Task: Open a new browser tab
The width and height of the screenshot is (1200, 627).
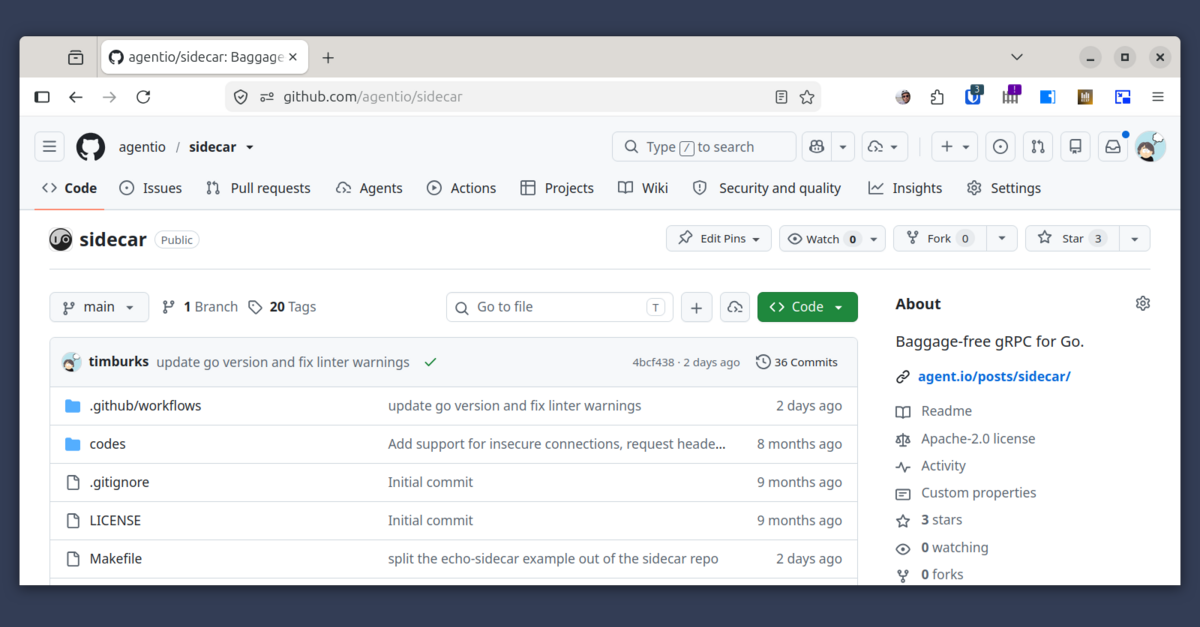Action: click(328, 58)
